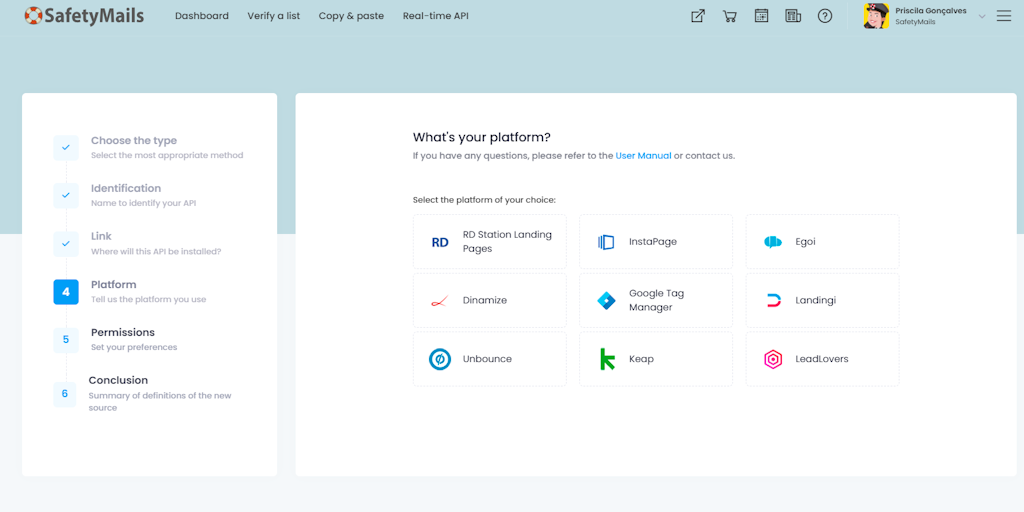Choose the Google Tag Manager platform
This screenshot has width=1024, height=512.
[656, 300]
